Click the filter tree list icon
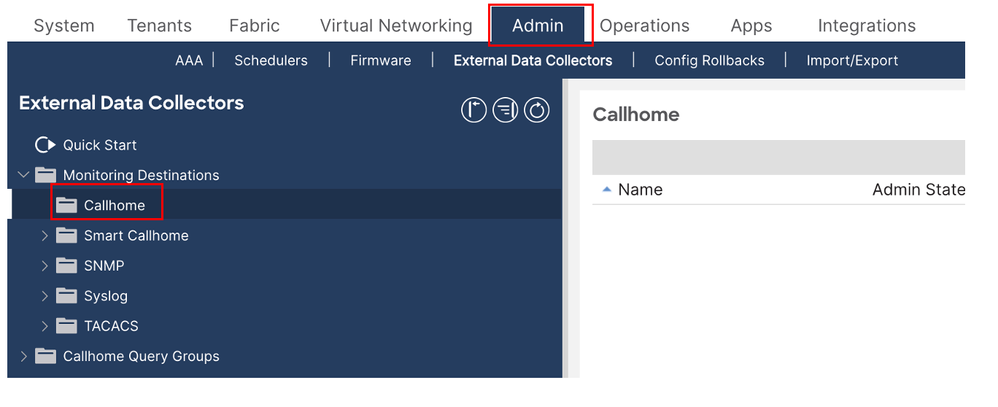Screen dimensions: 998x407 (x=505, y=110)
